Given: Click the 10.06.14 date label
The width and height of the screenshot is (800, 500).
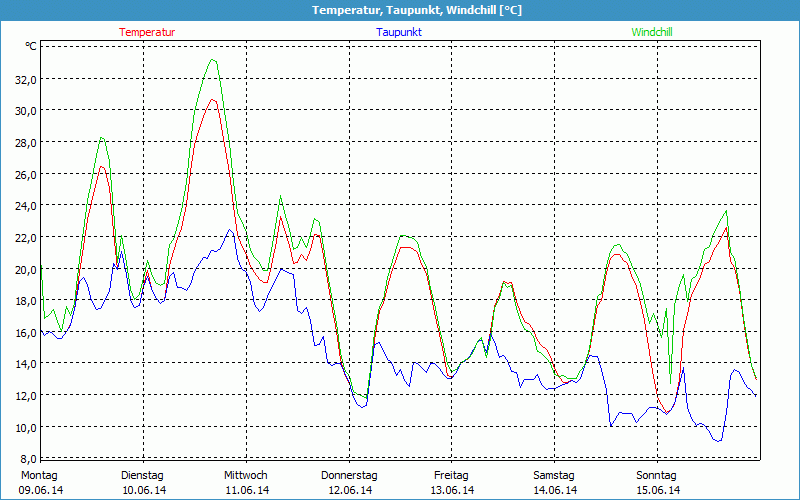Looking at the screenshot, I should (x=144, y=490).
